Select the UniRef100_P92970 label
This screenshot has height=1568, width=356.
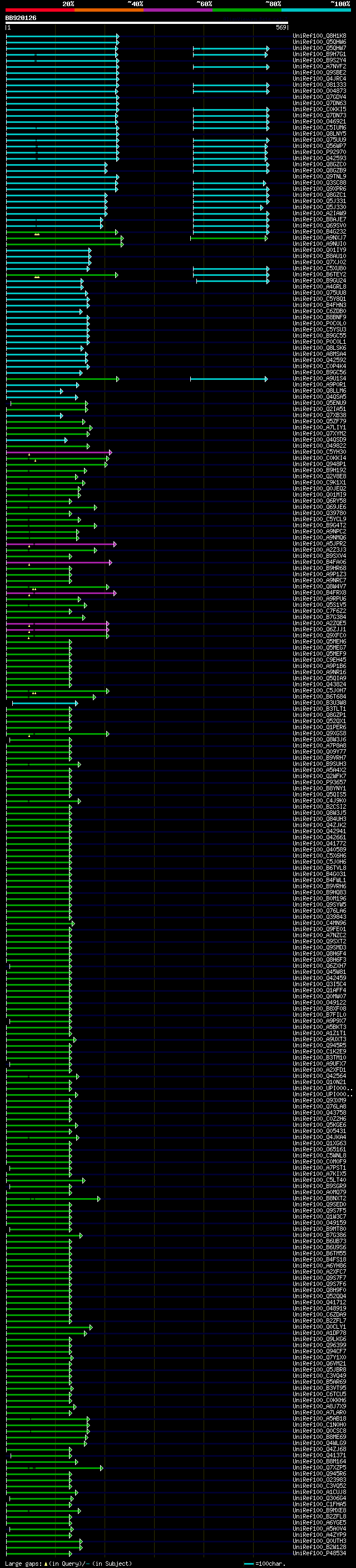(x=319, y=152)
